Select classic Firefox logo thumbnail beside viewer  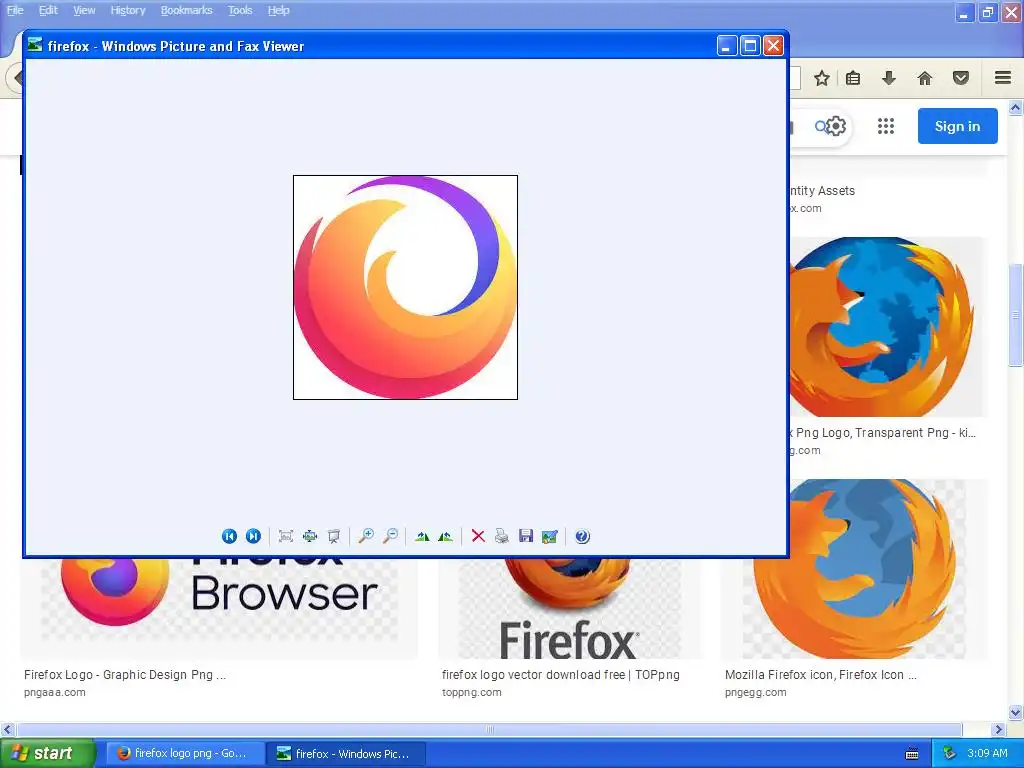(x=887, y=327)
